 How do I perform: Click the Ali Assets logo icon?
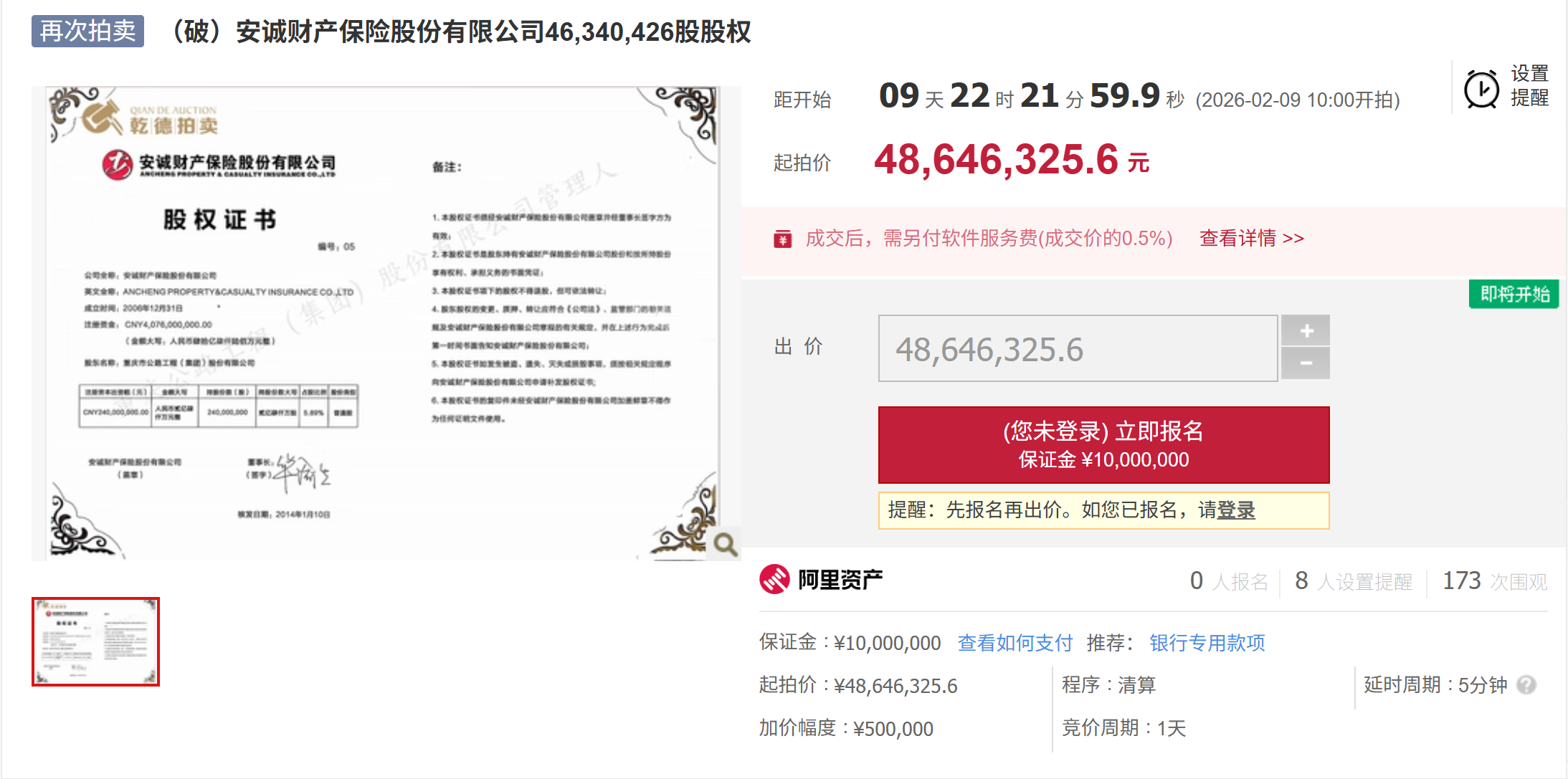[x=774, y=579]
